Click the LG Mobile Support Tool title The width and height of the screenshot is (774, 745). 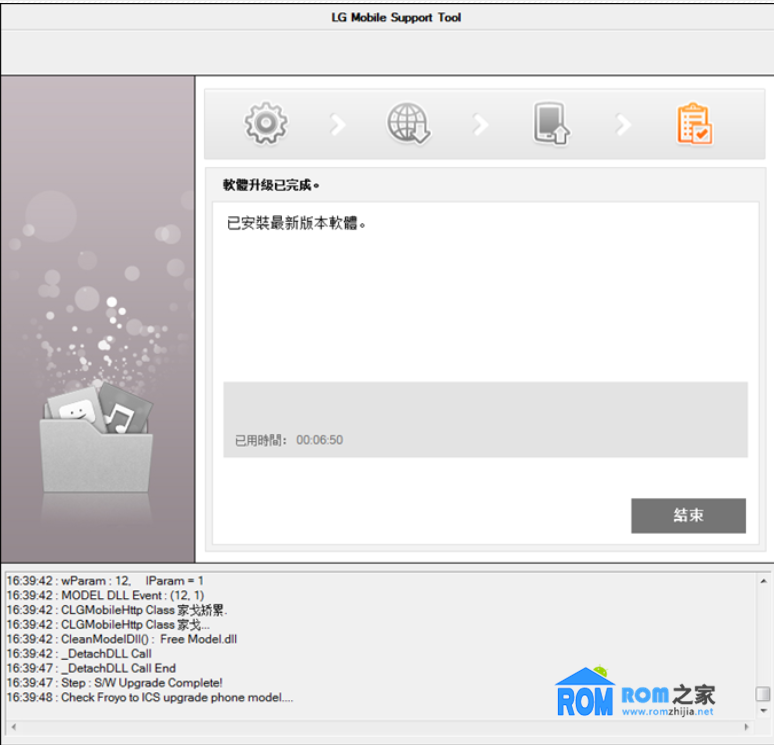tap(396, 18)
